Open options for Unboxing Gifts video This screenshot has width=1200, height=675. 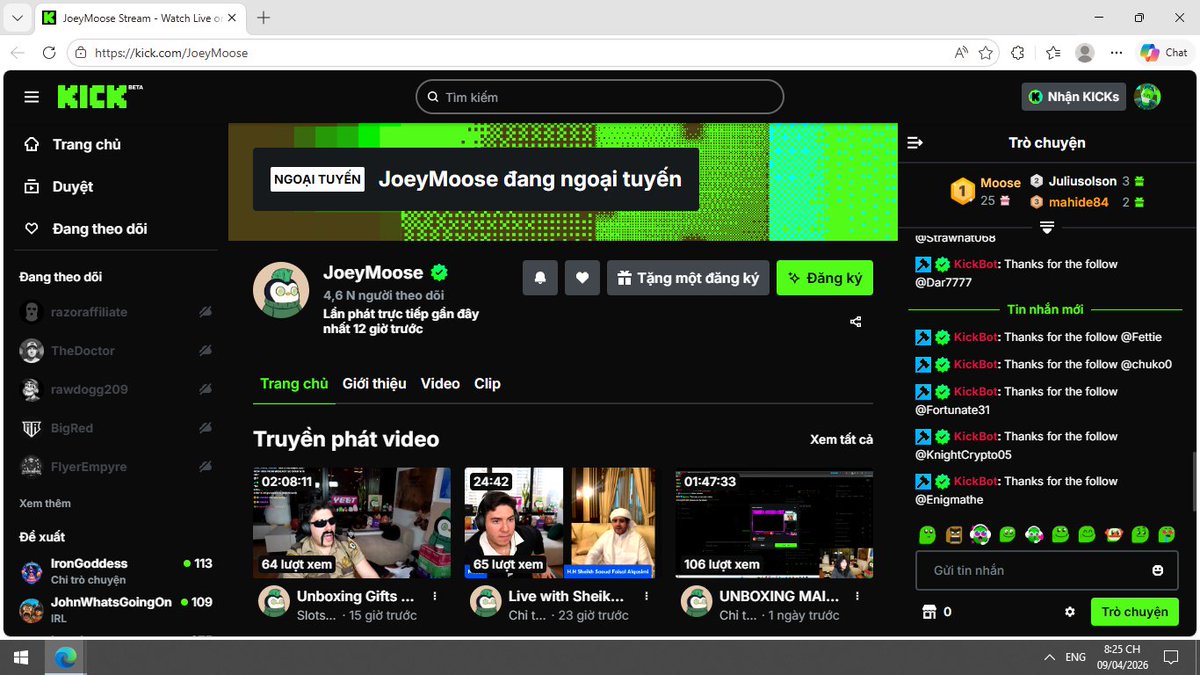pos(435,596)
